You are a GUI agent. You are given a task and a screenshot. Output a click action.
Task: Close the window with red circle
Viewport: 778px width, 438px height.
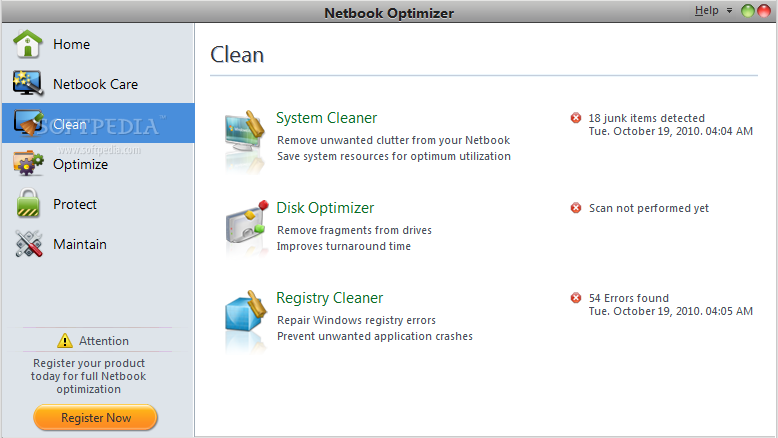click(764, 11)
